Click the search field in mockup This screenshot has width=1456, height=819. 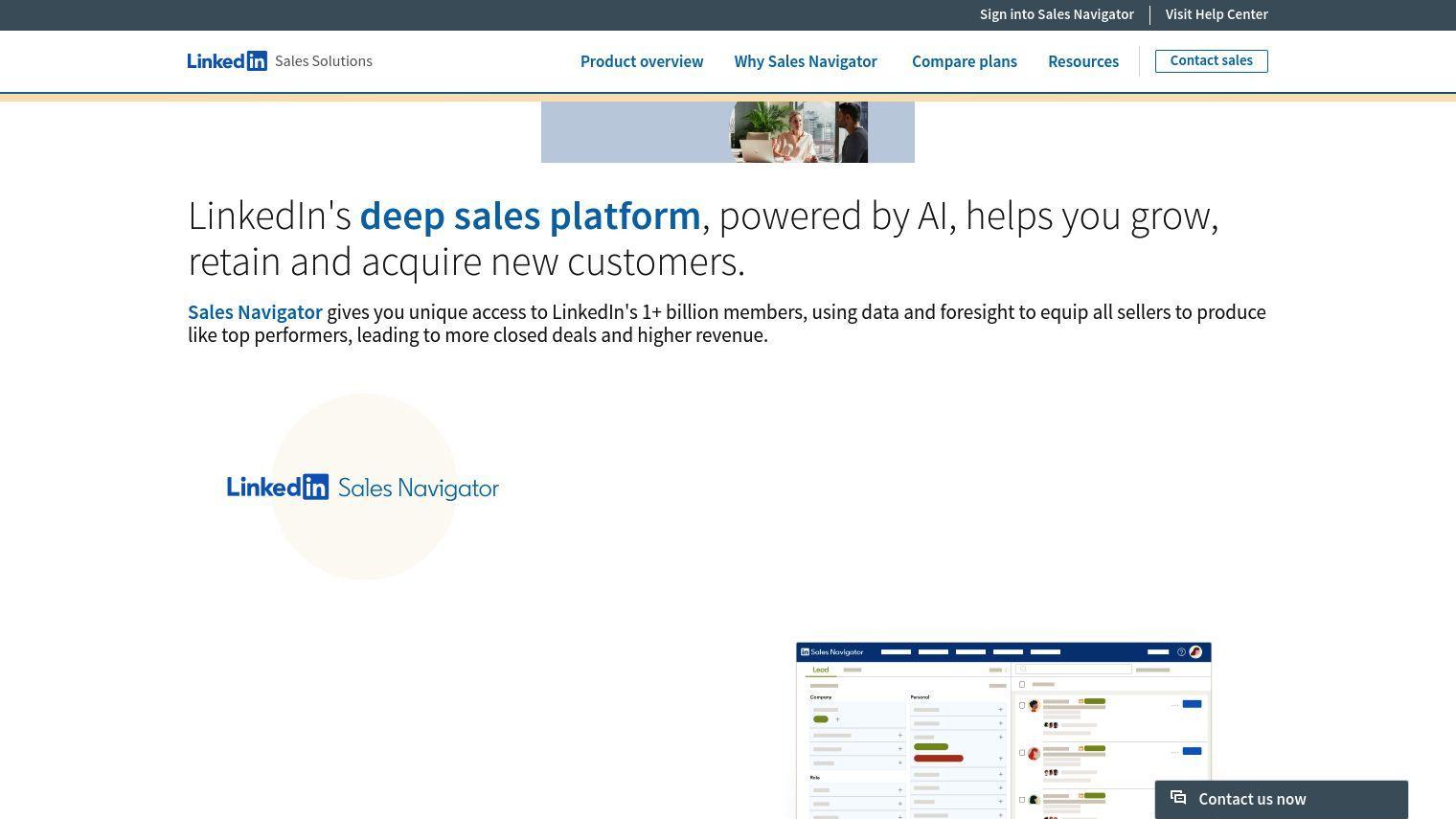(x=1073, y=670)
